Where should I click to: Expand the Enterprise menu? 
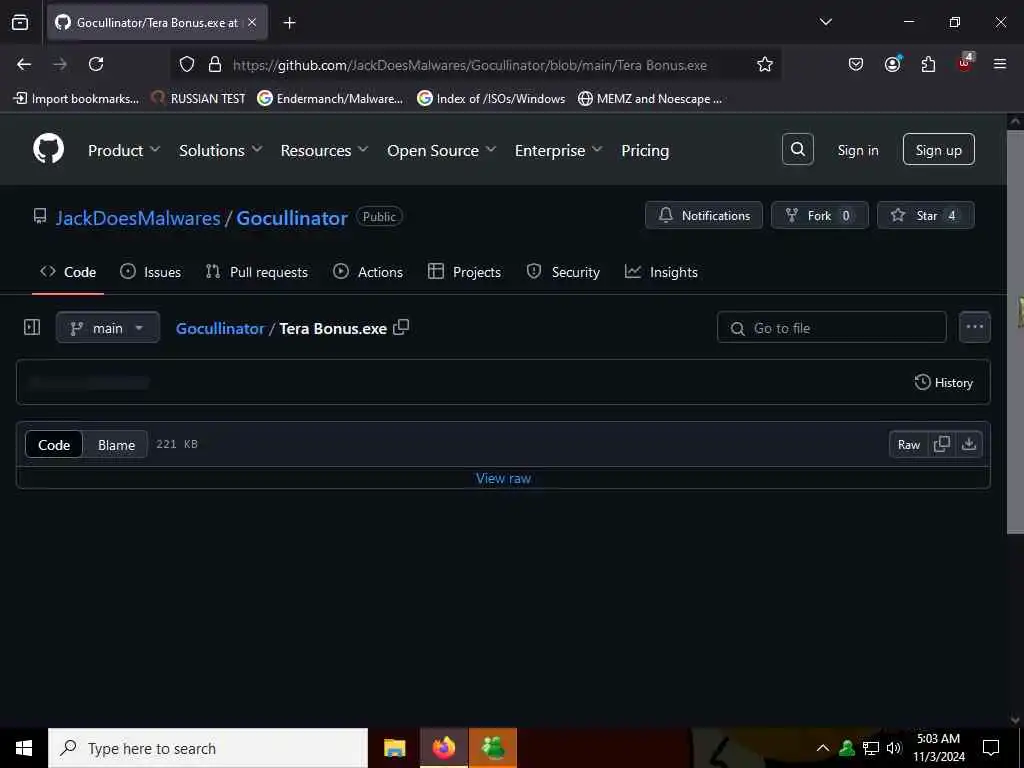click(558, 150)
